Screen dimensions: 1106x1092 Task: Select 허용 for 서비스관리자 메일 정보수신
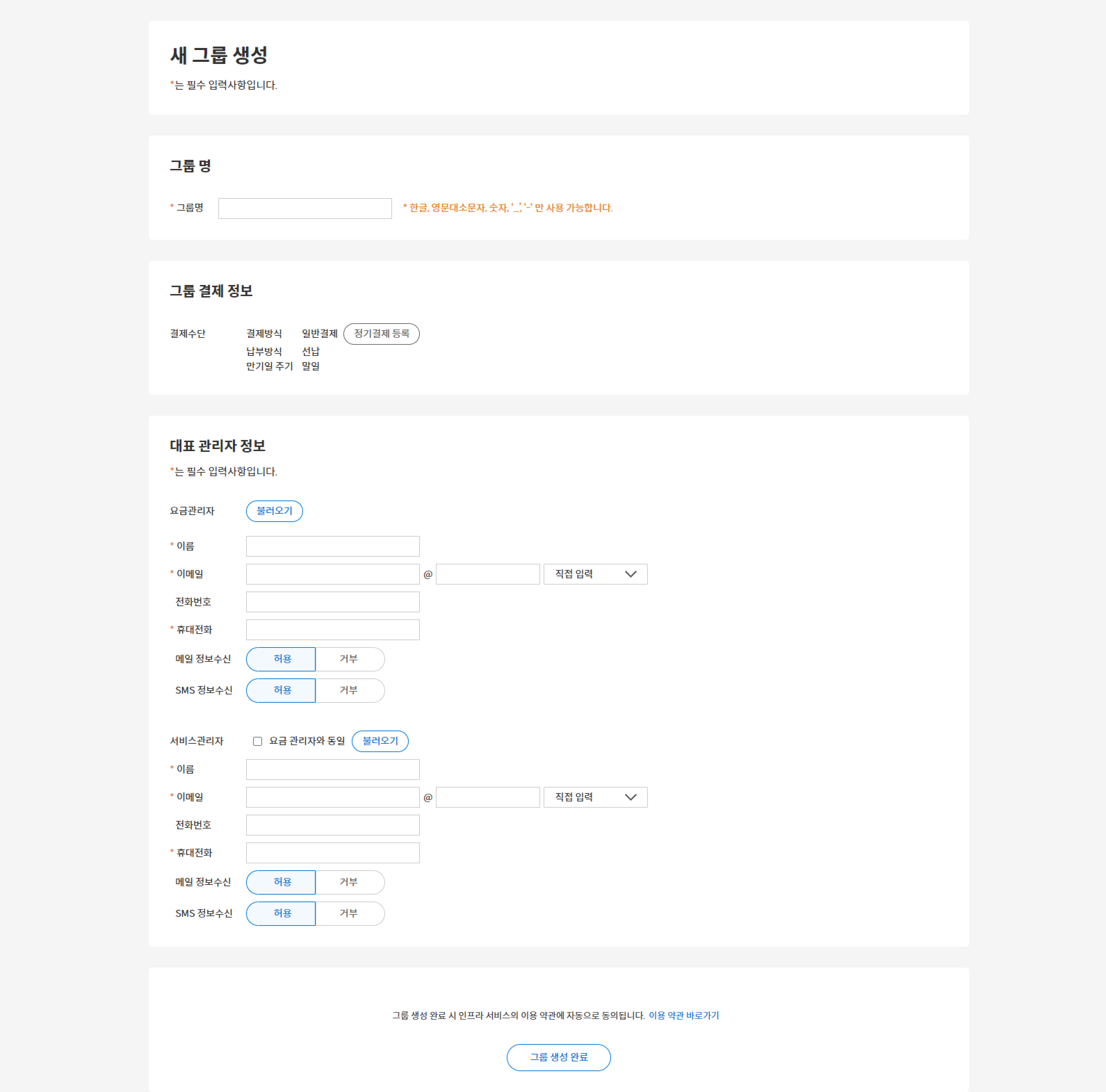(281, 882)
